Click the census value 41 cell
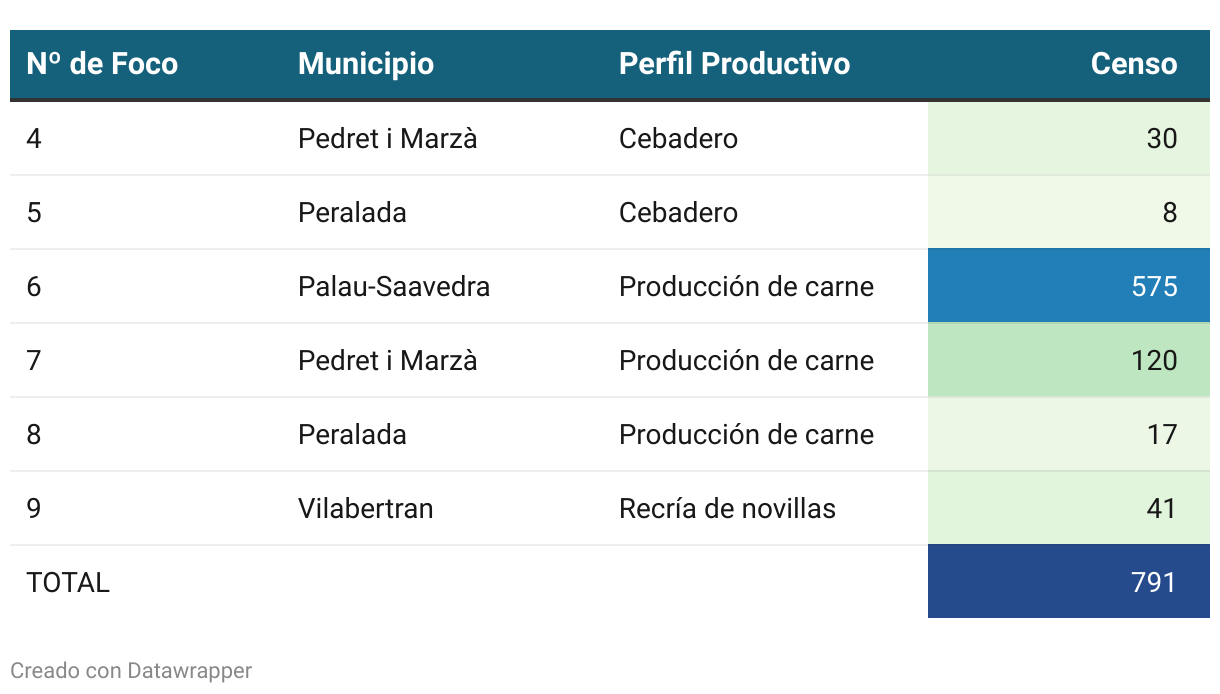 point(1068,508)
